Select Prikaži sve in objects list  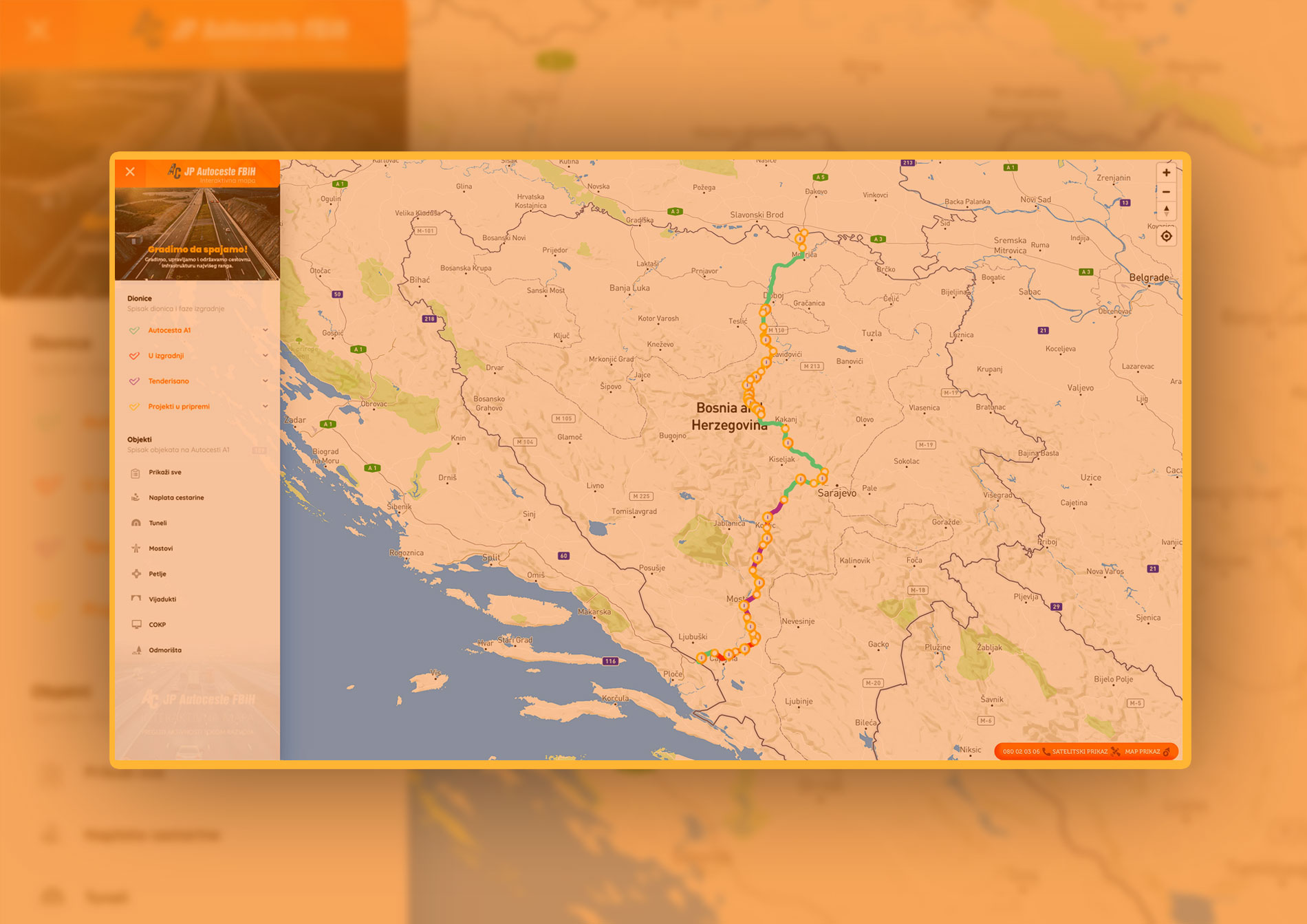[165, 473]
